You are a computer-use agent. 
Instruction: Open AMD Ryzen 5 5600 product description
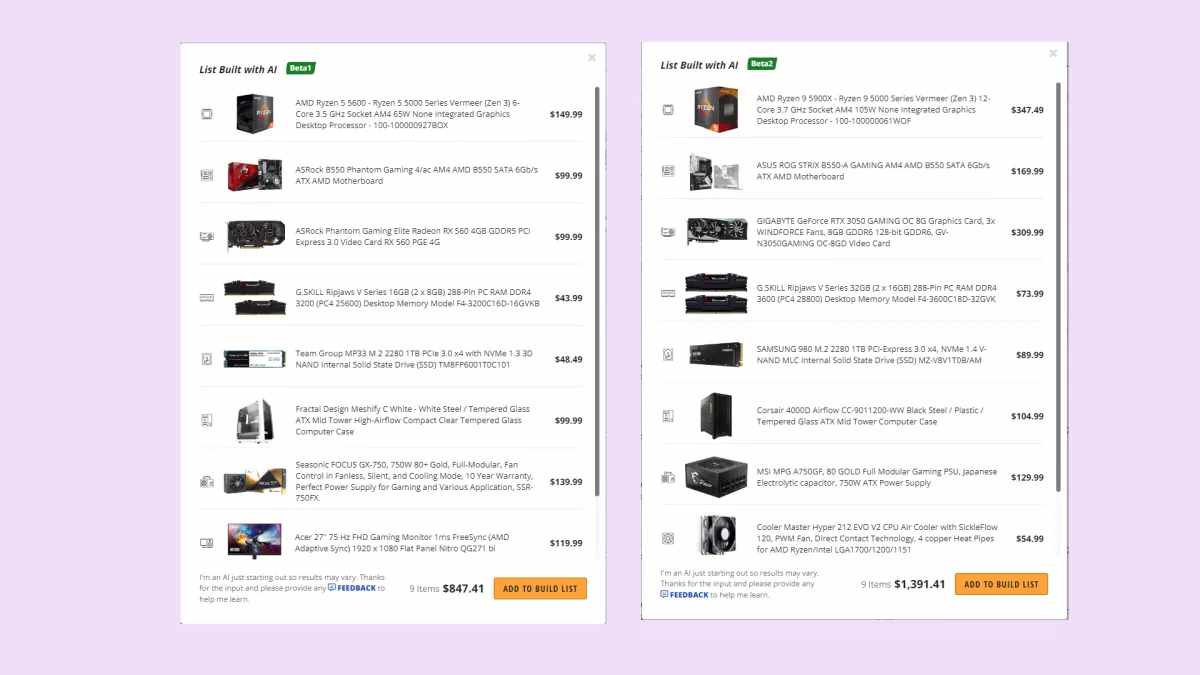(x=408, y=114)
